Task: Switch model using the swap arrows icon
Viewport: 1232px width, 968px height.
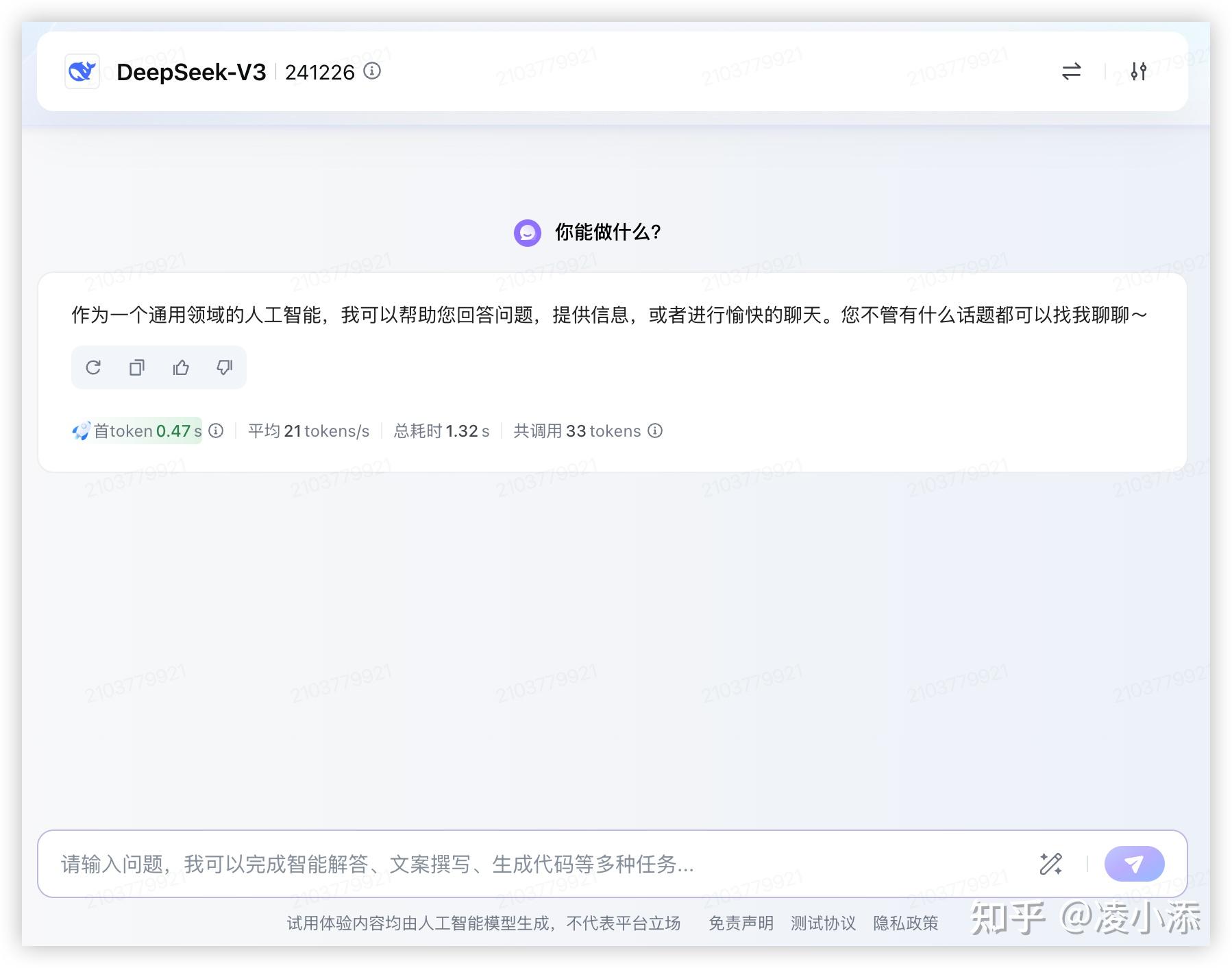Action: 1071,71
